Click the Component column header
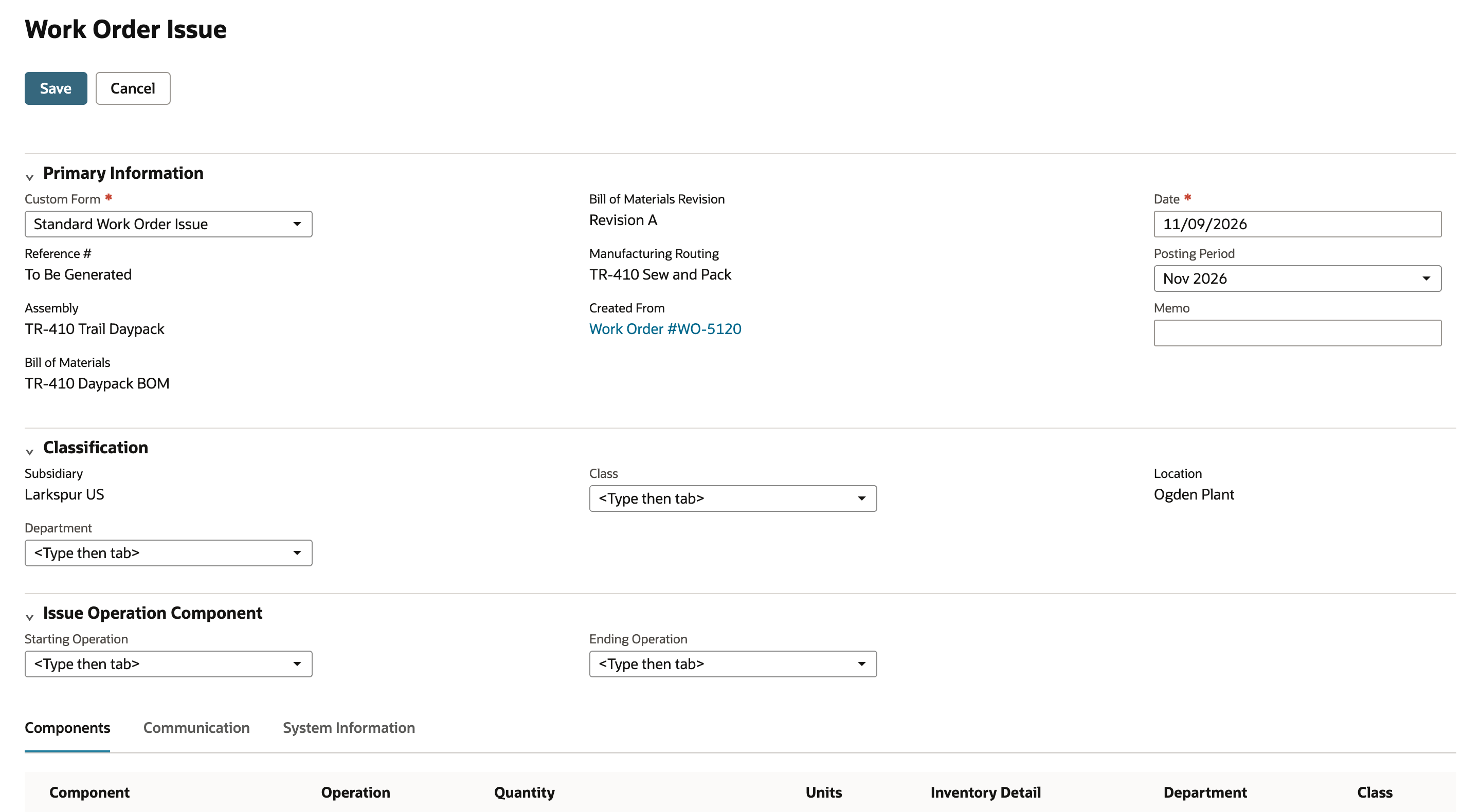Screen dimensions: 1481x812 pos(89,792)
